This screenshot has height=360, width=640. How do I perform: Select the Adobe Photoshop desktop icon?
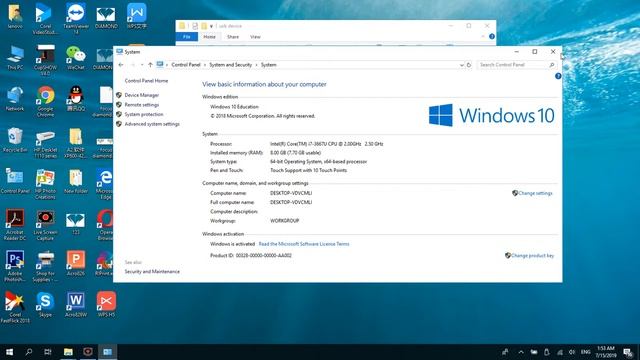tap(15, 266)
